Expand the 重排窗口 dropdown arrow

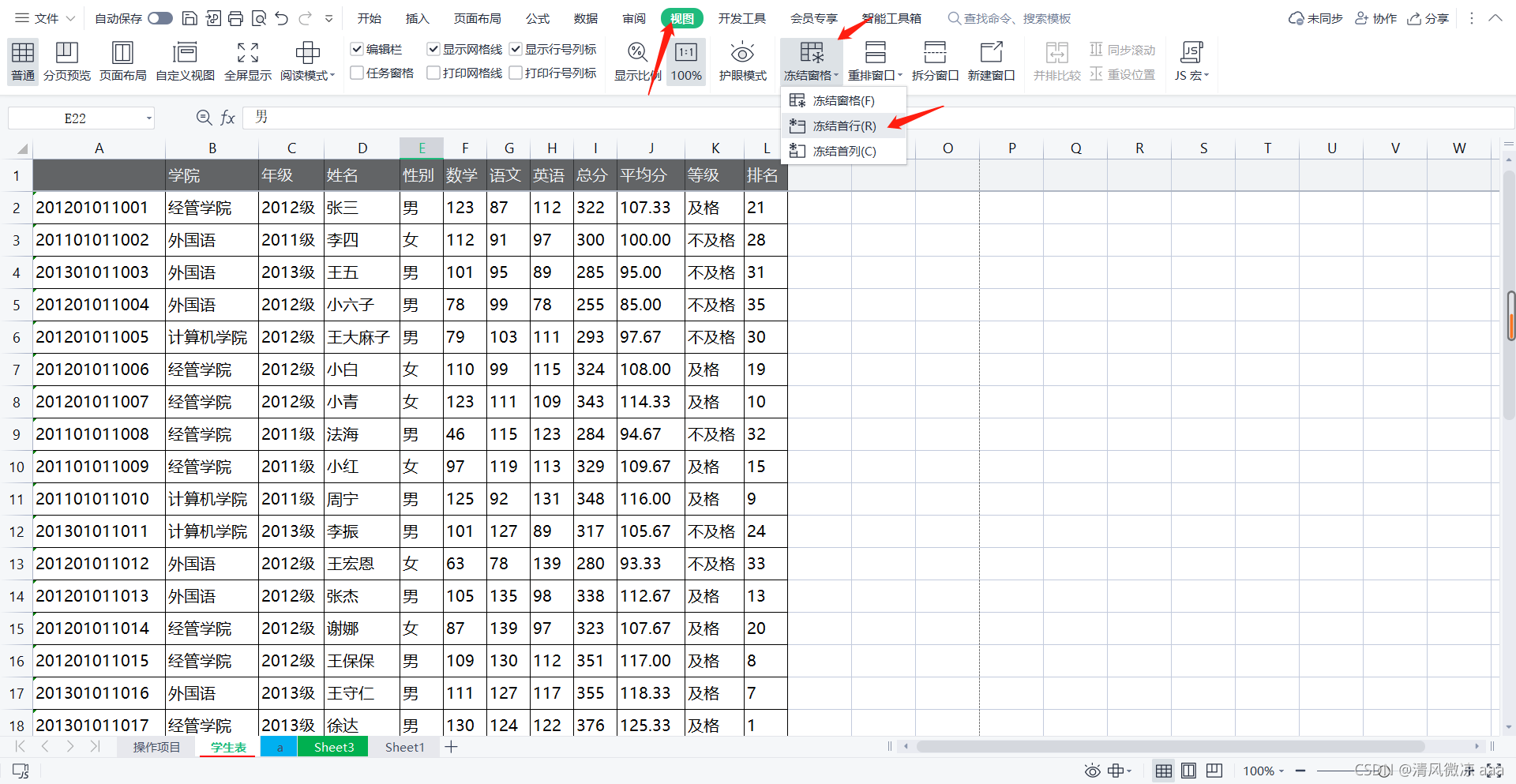coord(899,76)
